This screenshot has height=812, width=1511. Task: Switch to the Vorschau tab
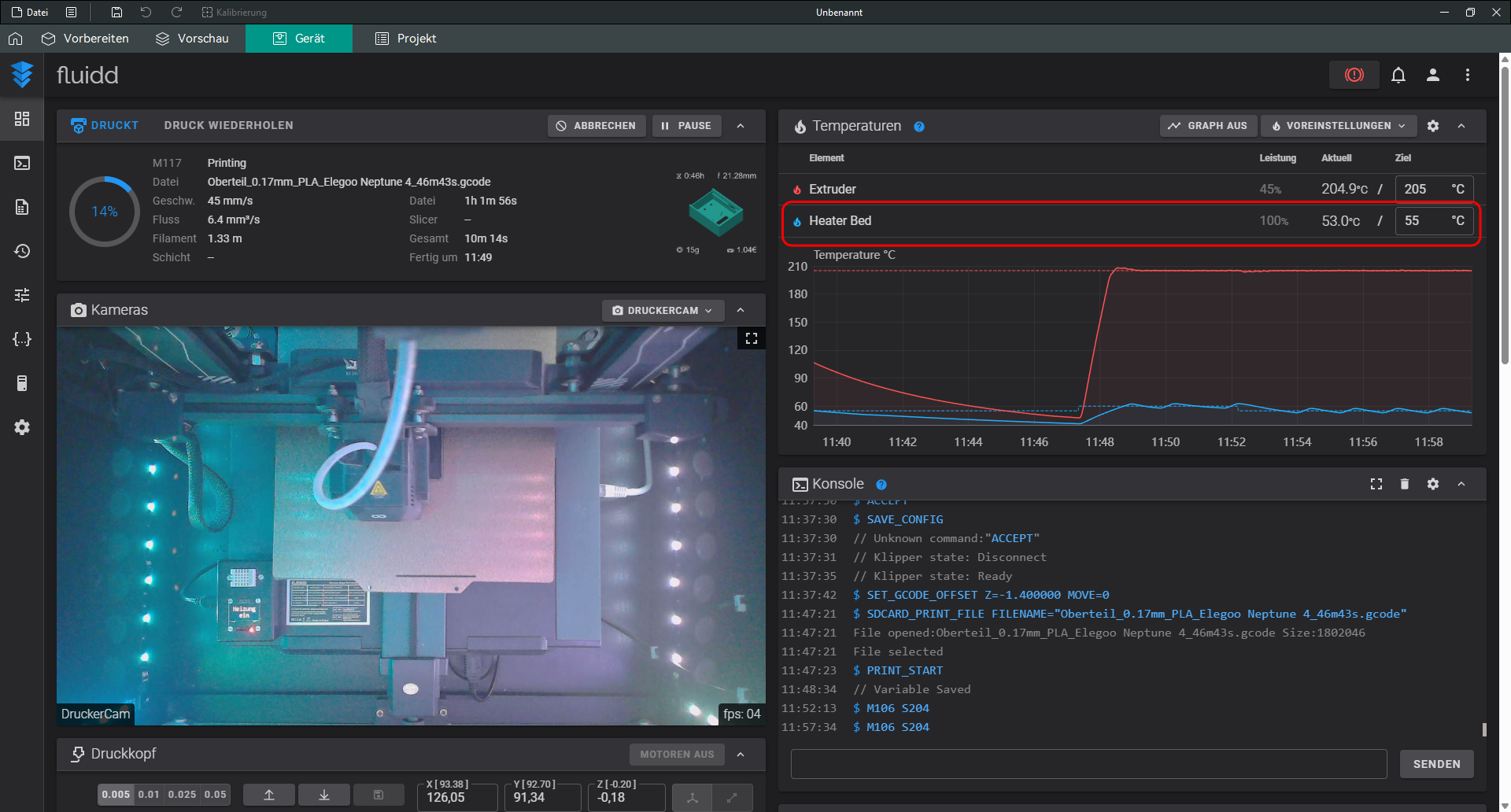point(192,39)
